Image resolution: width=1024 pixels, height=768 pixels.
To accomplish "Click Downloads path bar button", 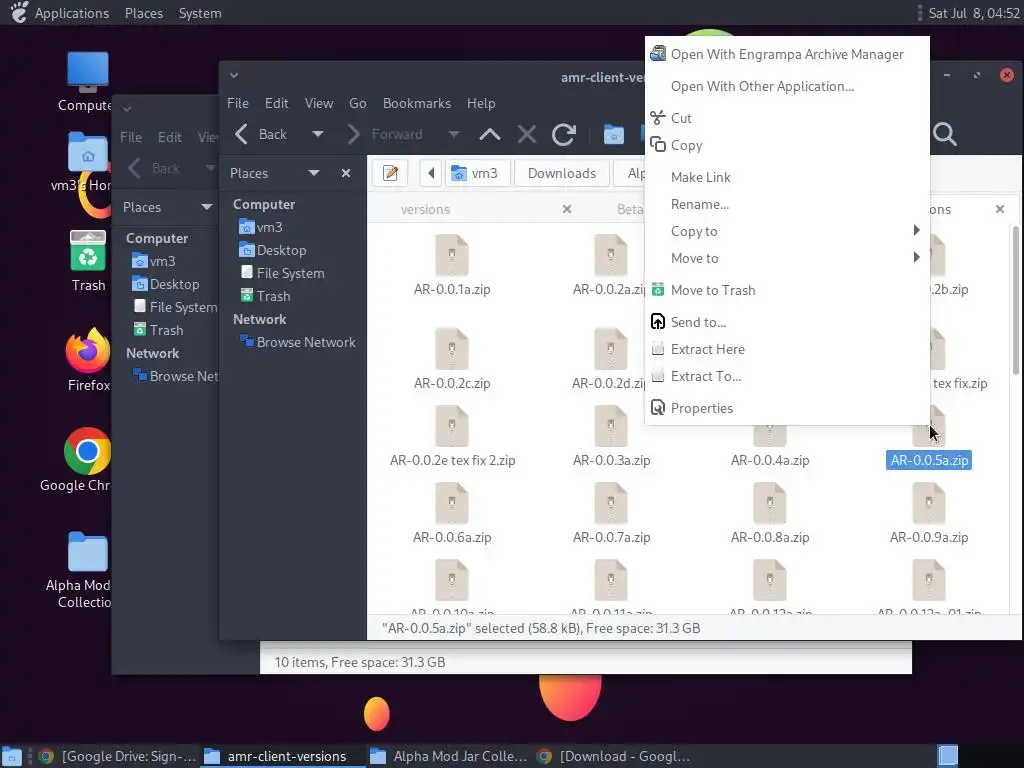I will tap(562, 173).
